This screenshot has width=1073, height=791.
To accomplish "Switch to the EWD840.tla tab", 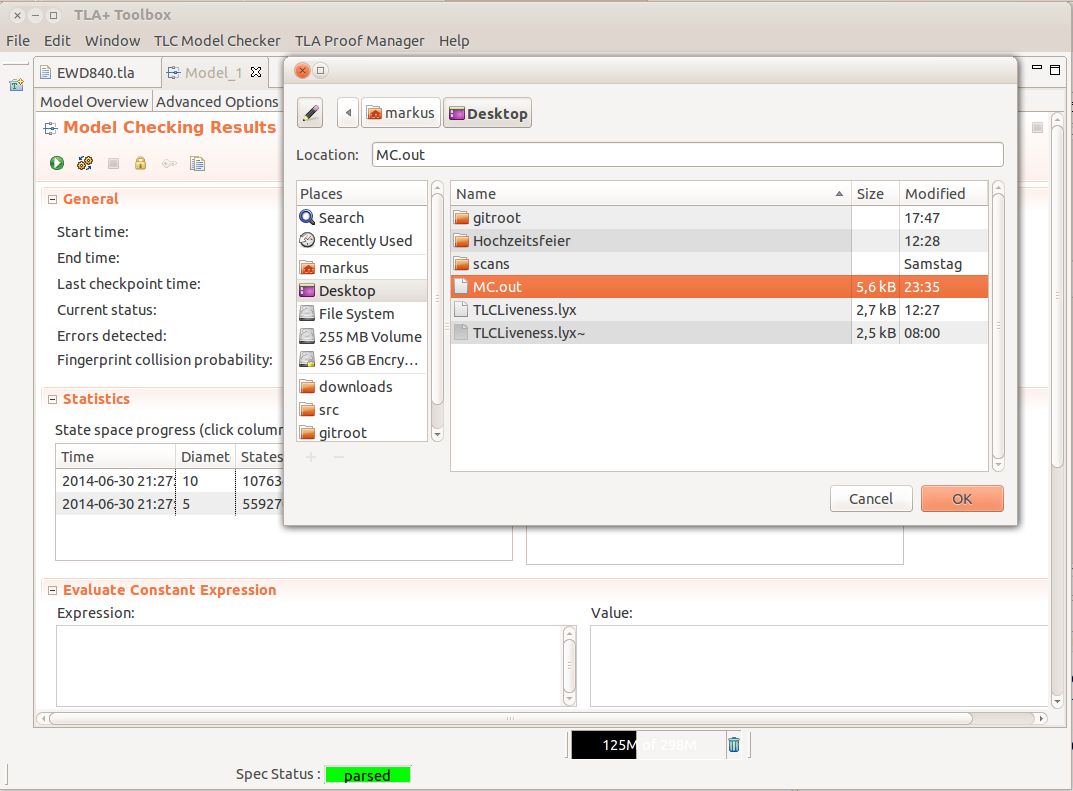I will (95, 73).
